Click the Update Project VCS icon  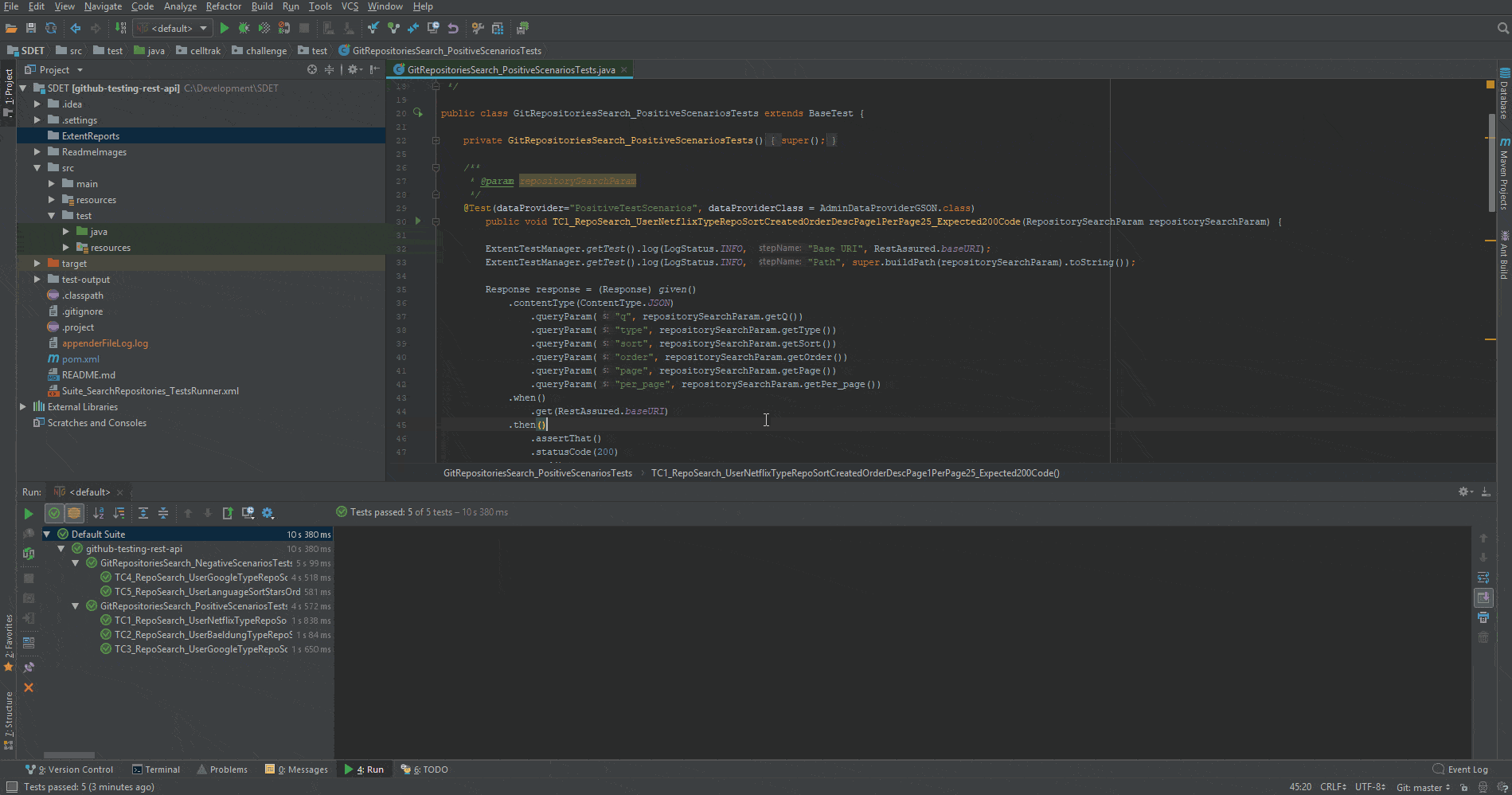(373, 28)
